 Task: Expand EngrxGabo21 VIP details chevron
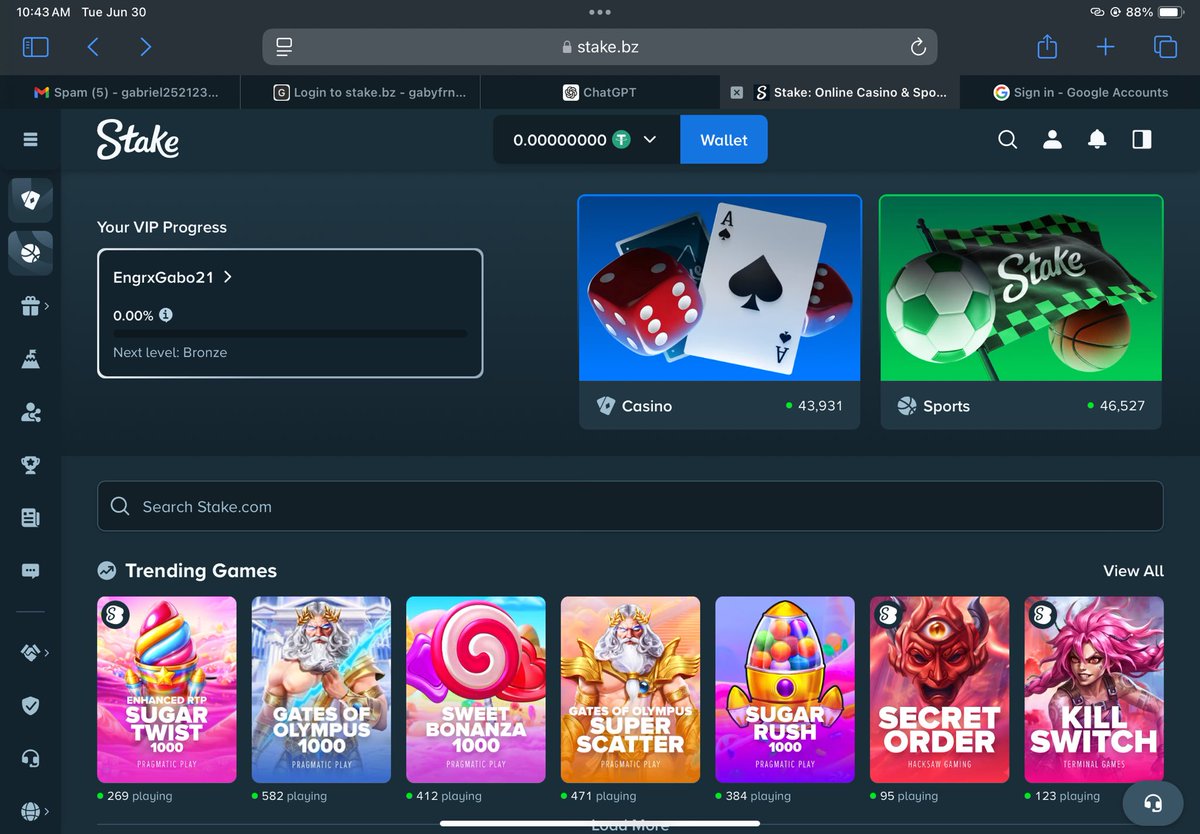click(228, 277)
